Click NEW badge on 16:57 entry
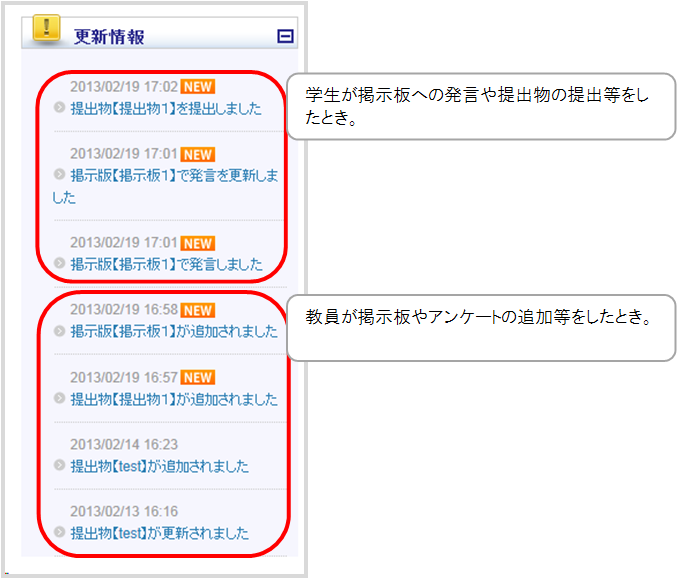This screenshot has width=679, height=580. (198, 377)
